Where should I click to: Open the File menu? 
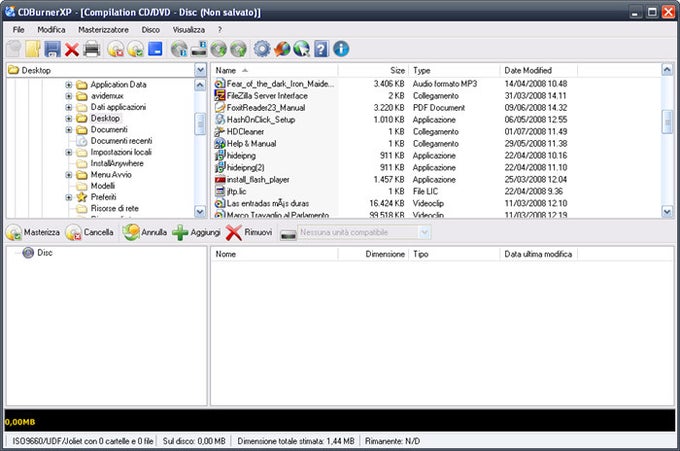tap(18, 29)
